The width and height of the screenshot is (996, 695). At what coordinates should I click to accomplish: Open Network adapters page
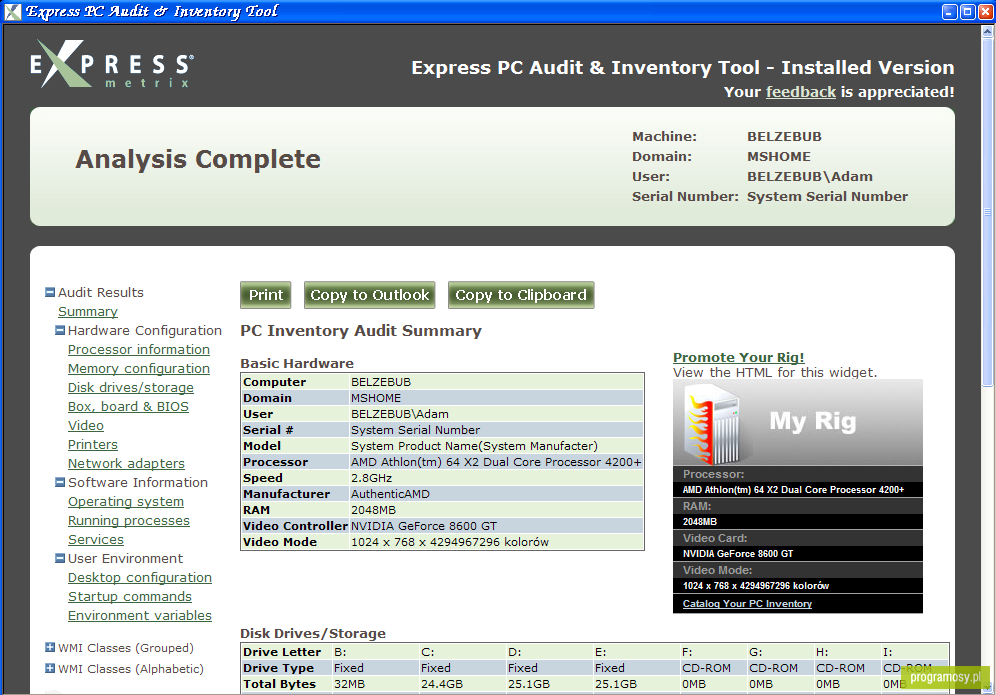pyautogui.click(x=126, y=464)
